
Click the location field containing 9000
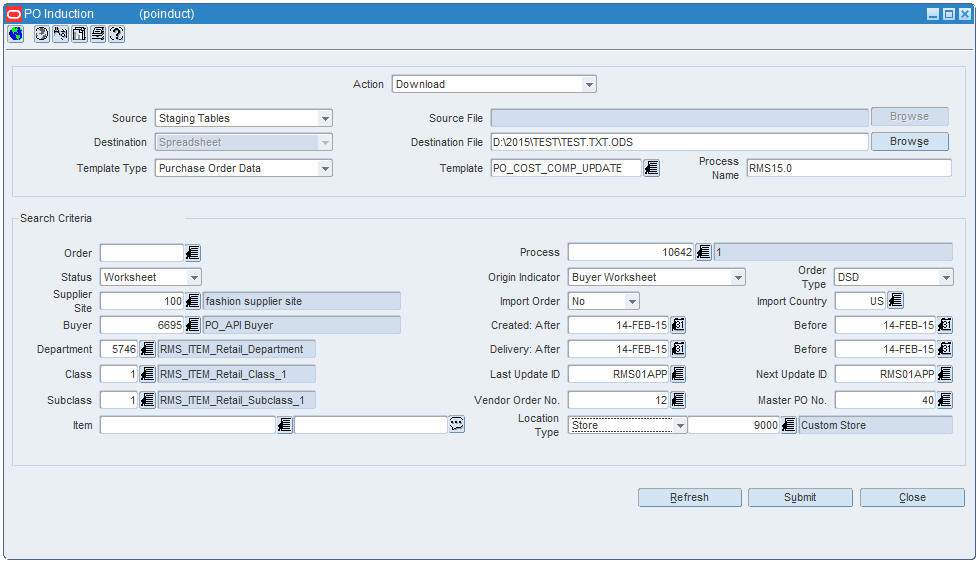734,425
